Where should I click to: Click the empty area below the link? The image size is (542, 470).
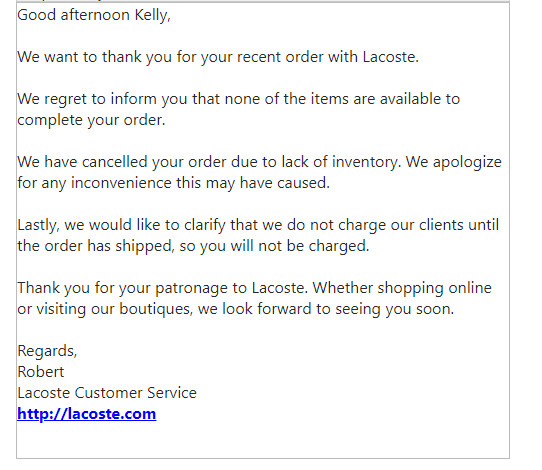(263, 441)
